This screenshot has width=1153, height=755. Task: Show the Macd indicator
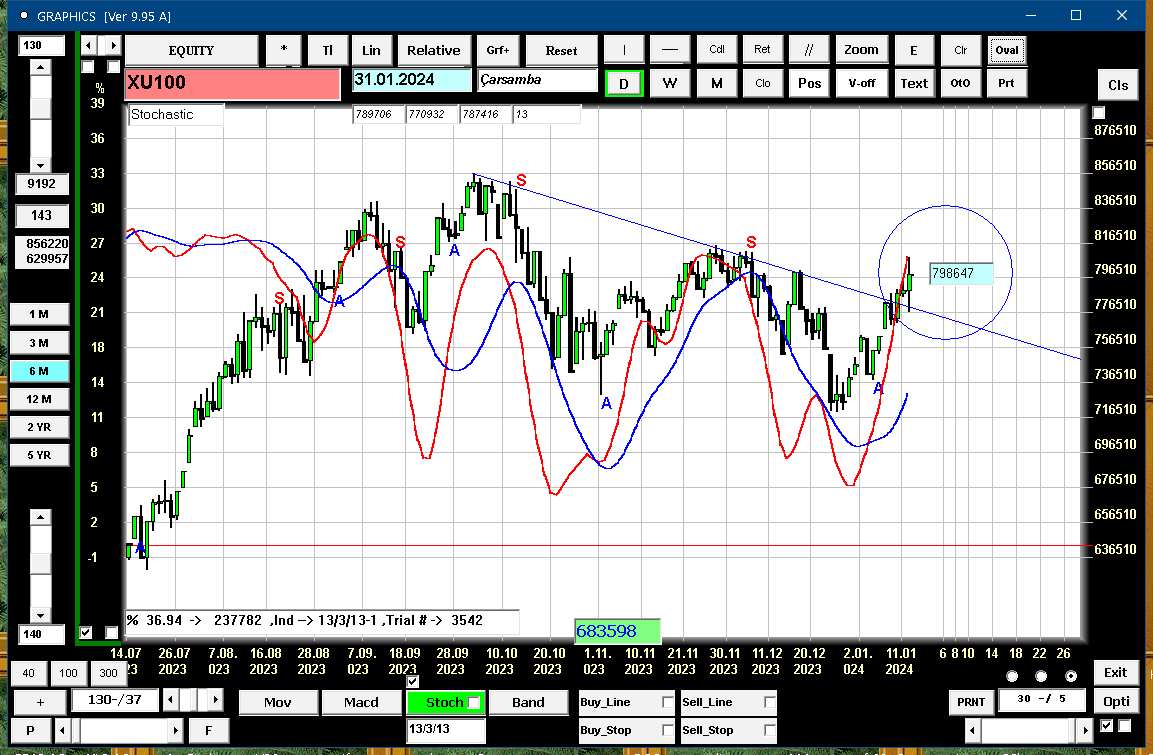[x=361, y=702]
